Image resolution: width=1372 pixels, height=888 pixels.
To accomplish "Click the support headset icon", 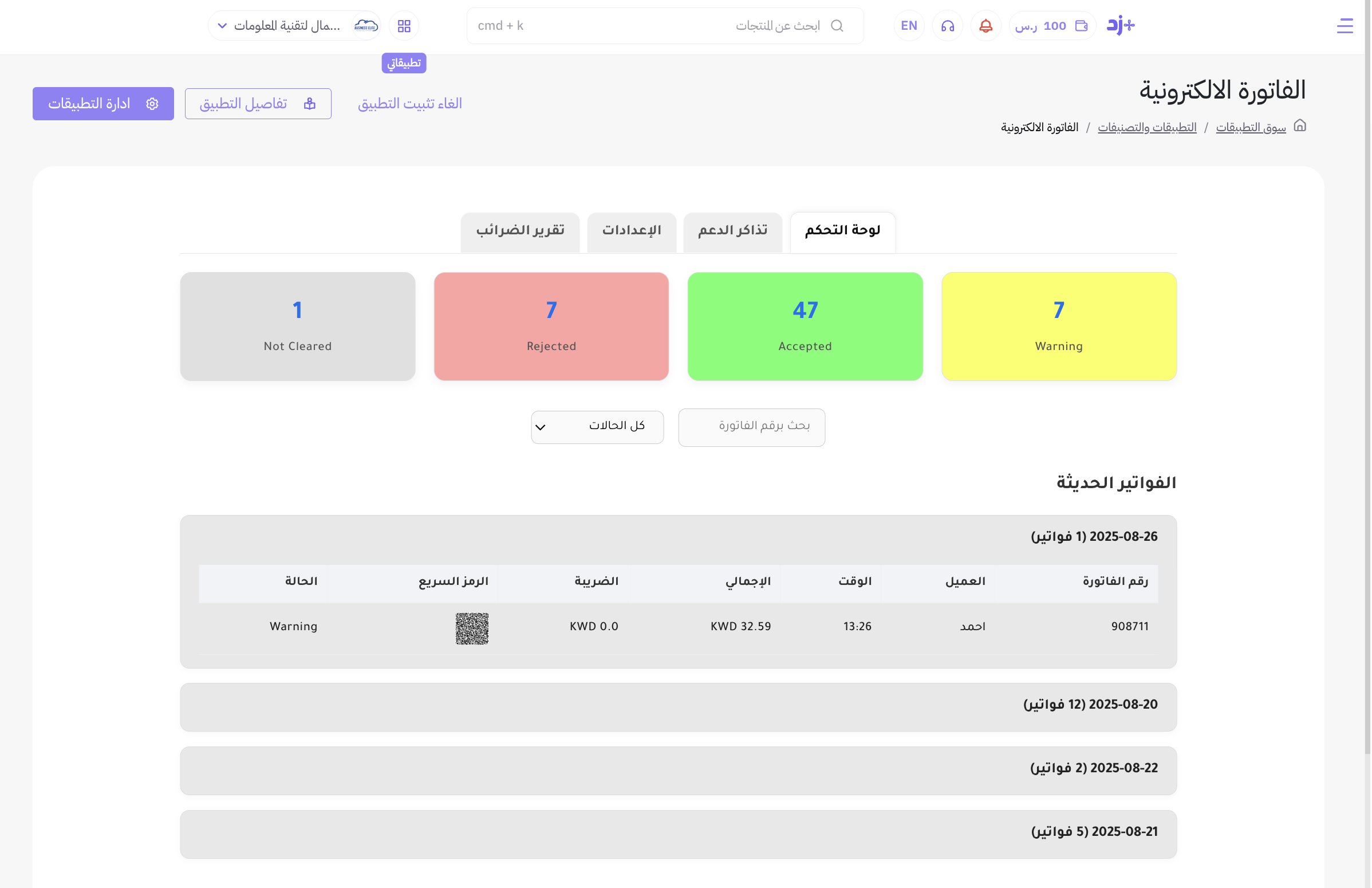I will (947, 26).
